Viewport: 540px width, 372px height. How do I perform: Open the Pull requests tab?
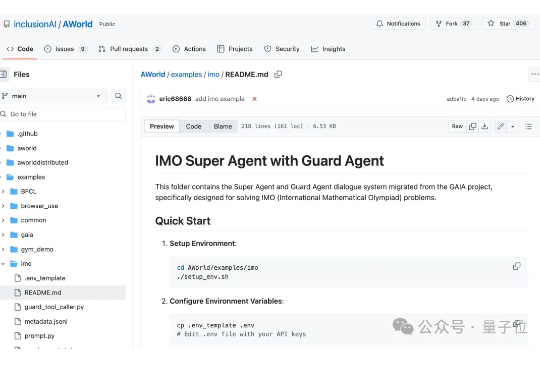129,49
